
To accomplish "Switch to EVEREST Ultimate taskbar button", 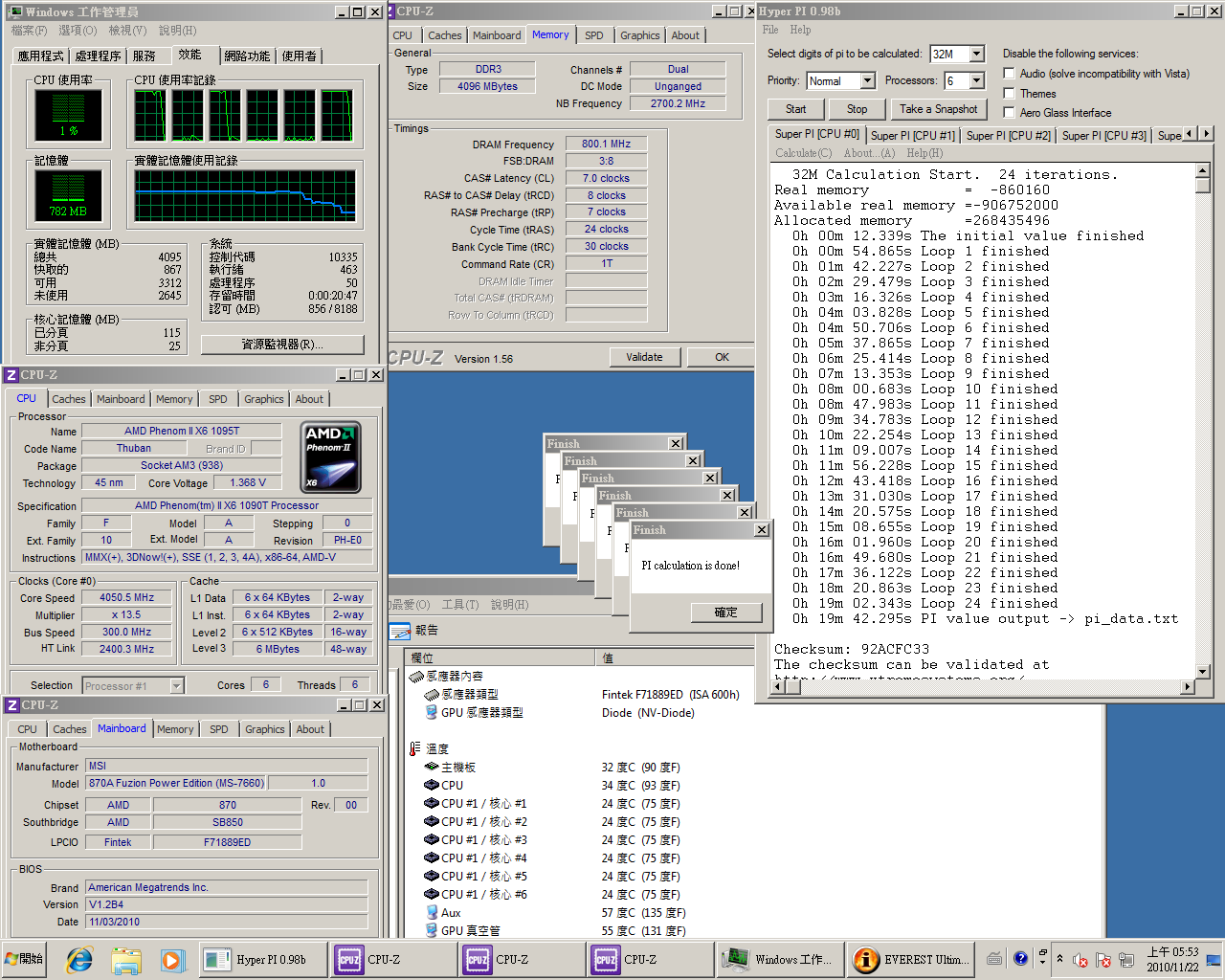I will click(x=910, y=960).
